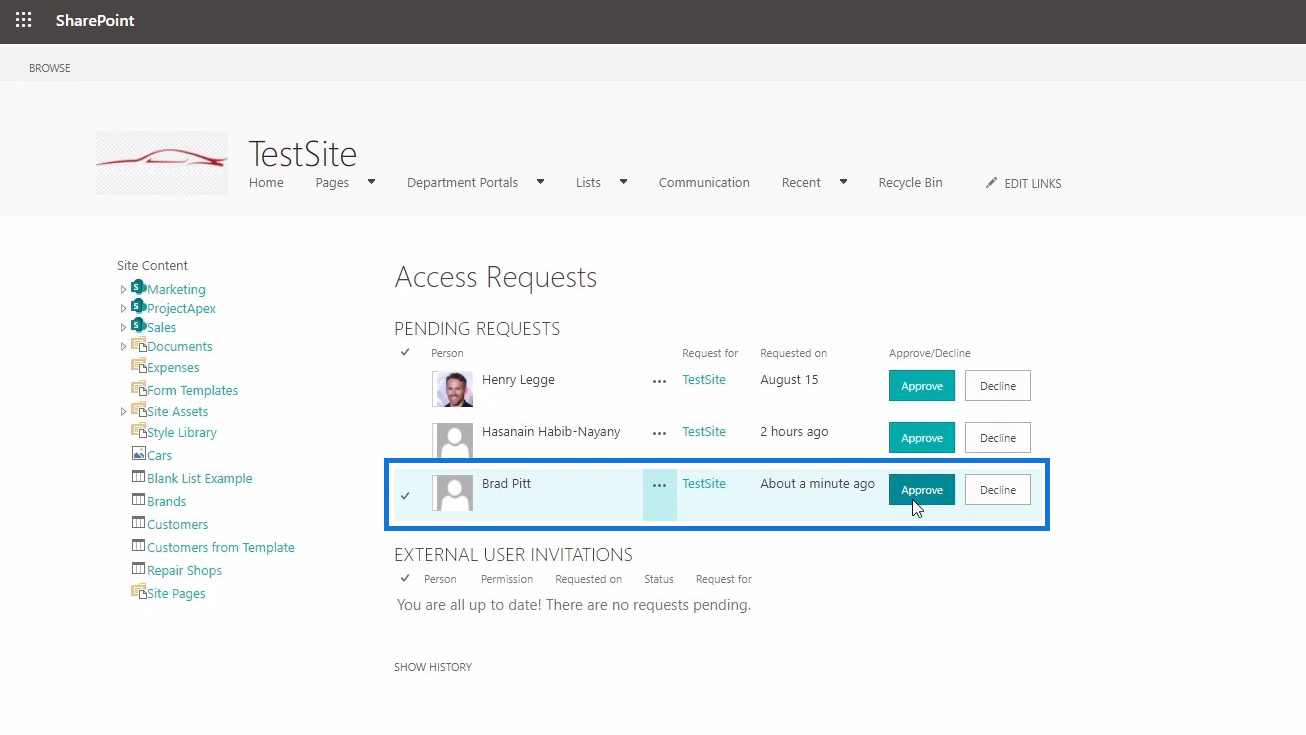Open the Pages navigation dropdown arrow

[371, 182]
